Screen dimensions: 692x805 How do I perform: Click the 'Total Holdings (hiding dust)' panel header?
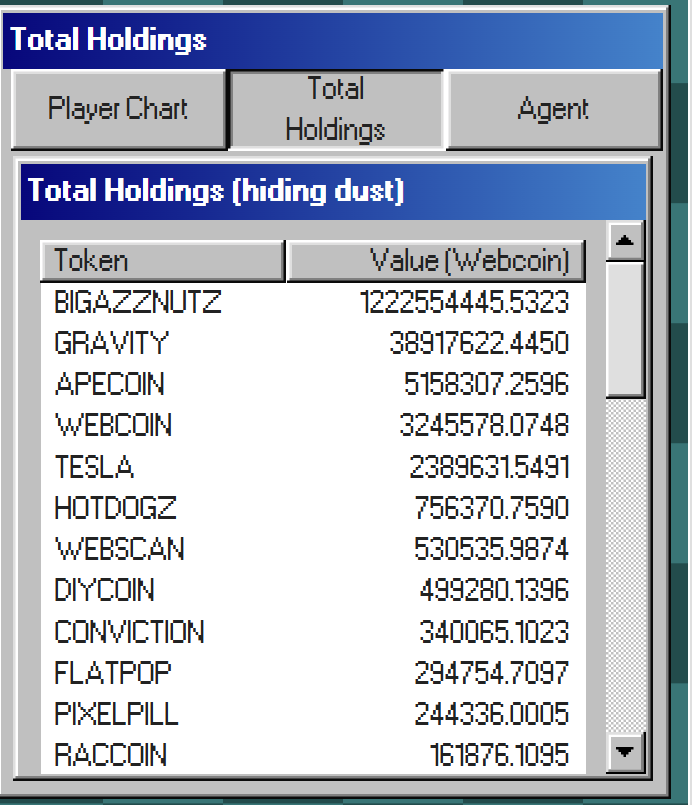[333, 191]
